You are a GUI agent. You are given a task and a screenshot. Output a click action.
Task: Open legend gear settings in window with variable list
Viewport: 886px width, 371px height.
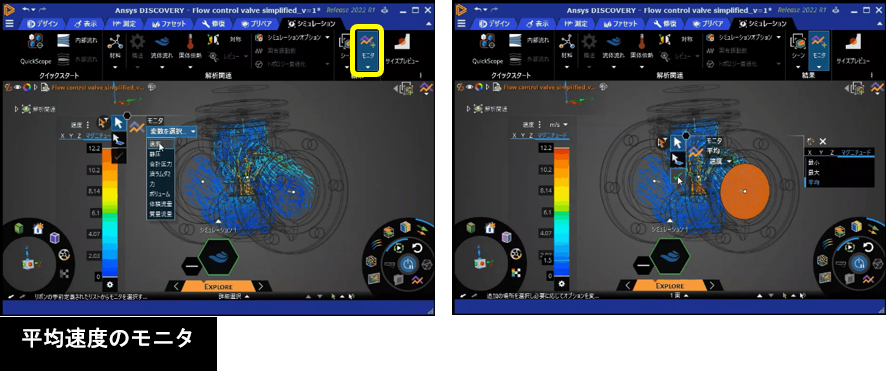(x=110, y=285)
